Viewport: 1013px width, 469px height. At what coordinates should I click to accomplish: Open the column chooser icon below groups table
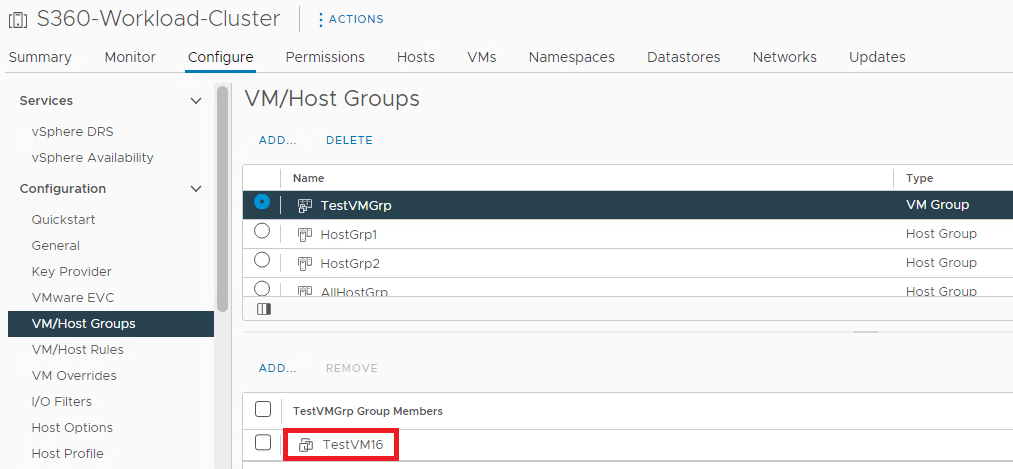[x=264, y=309]
